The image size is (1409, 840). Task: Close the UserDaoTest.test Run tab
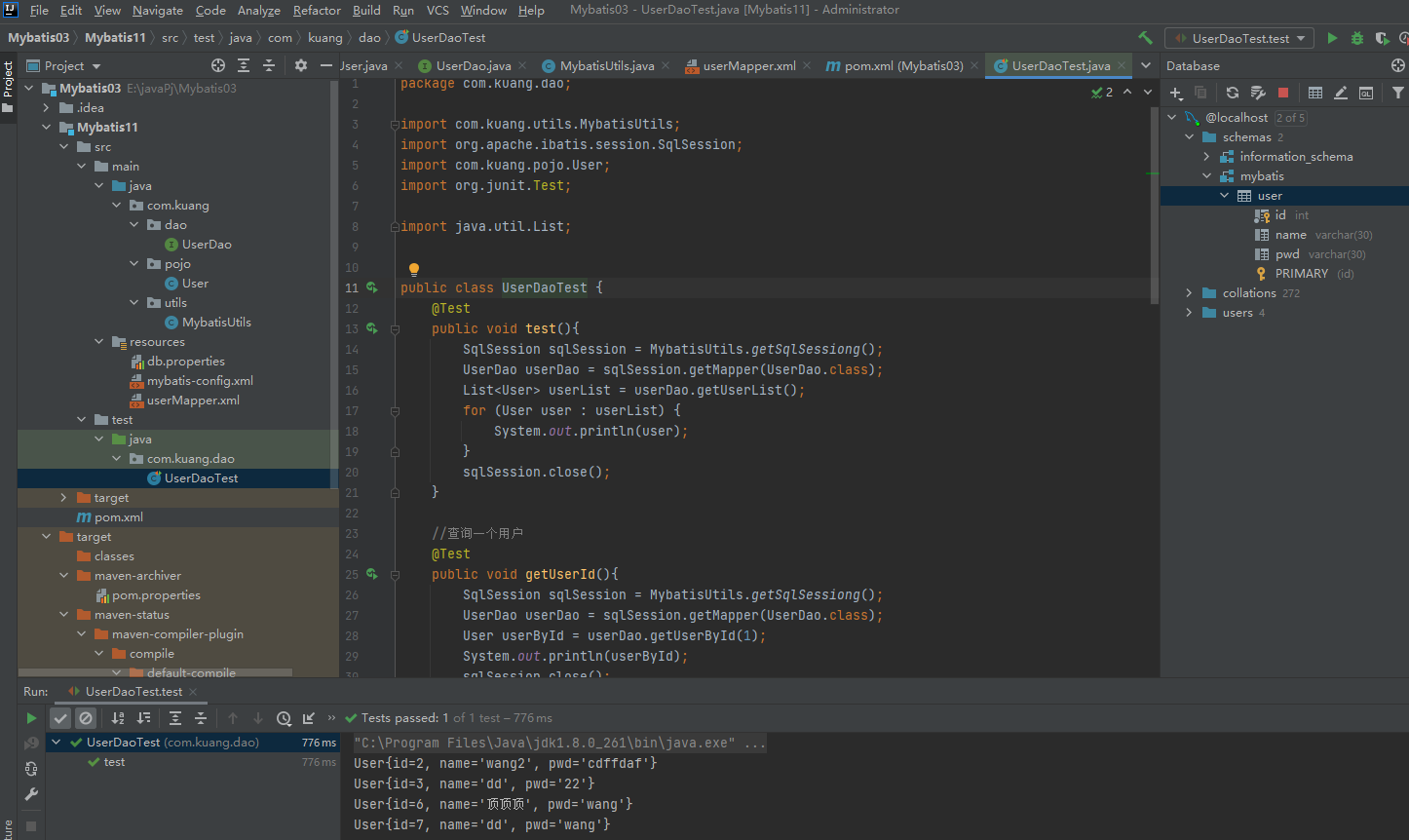193,692
